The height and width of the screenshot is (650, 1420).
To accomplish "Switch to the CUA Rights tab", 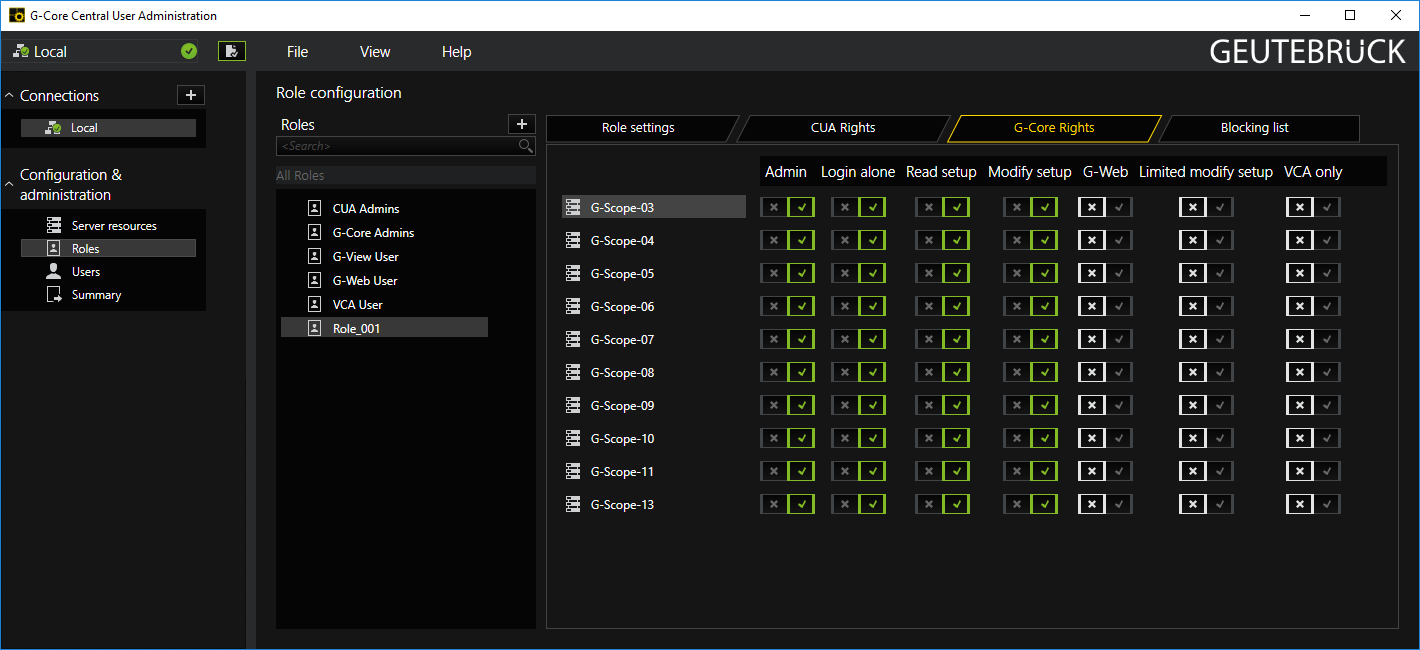I will [843, 128].
